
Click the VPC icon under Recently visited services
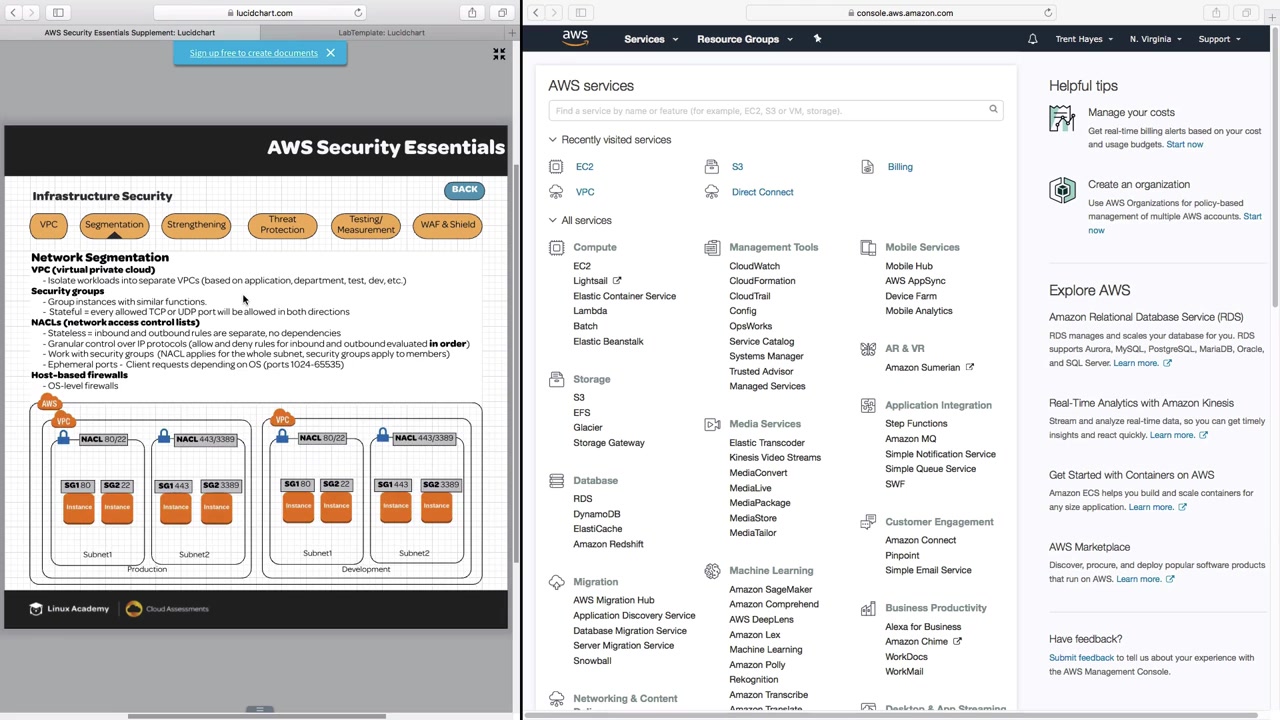tap(556, 192)
